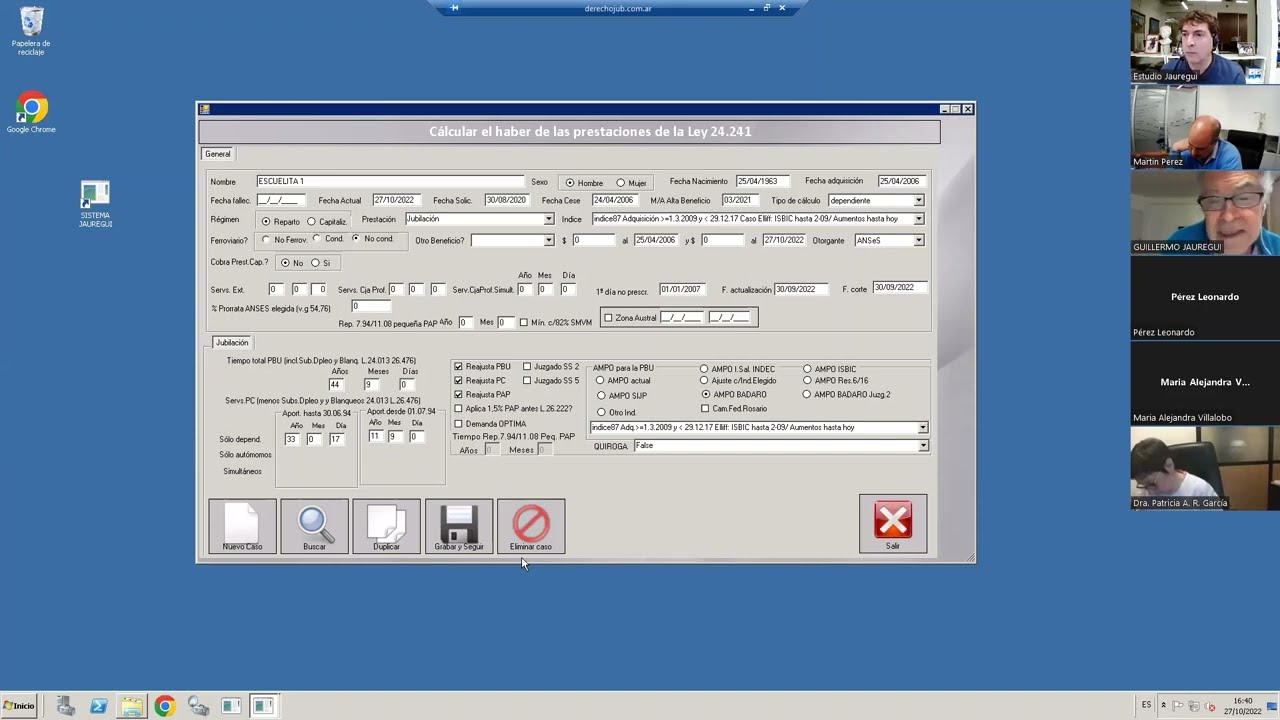The height and width of the screenshot is (720, 1280).
Task: Save with the Grabar y Seguir floppy icon
Action: (459, 526)
